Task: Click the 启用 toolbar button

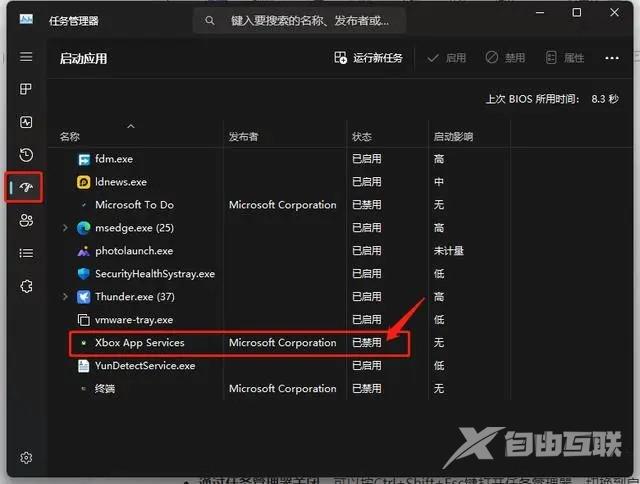Action: pyautogui.click(x=447, y=58)
